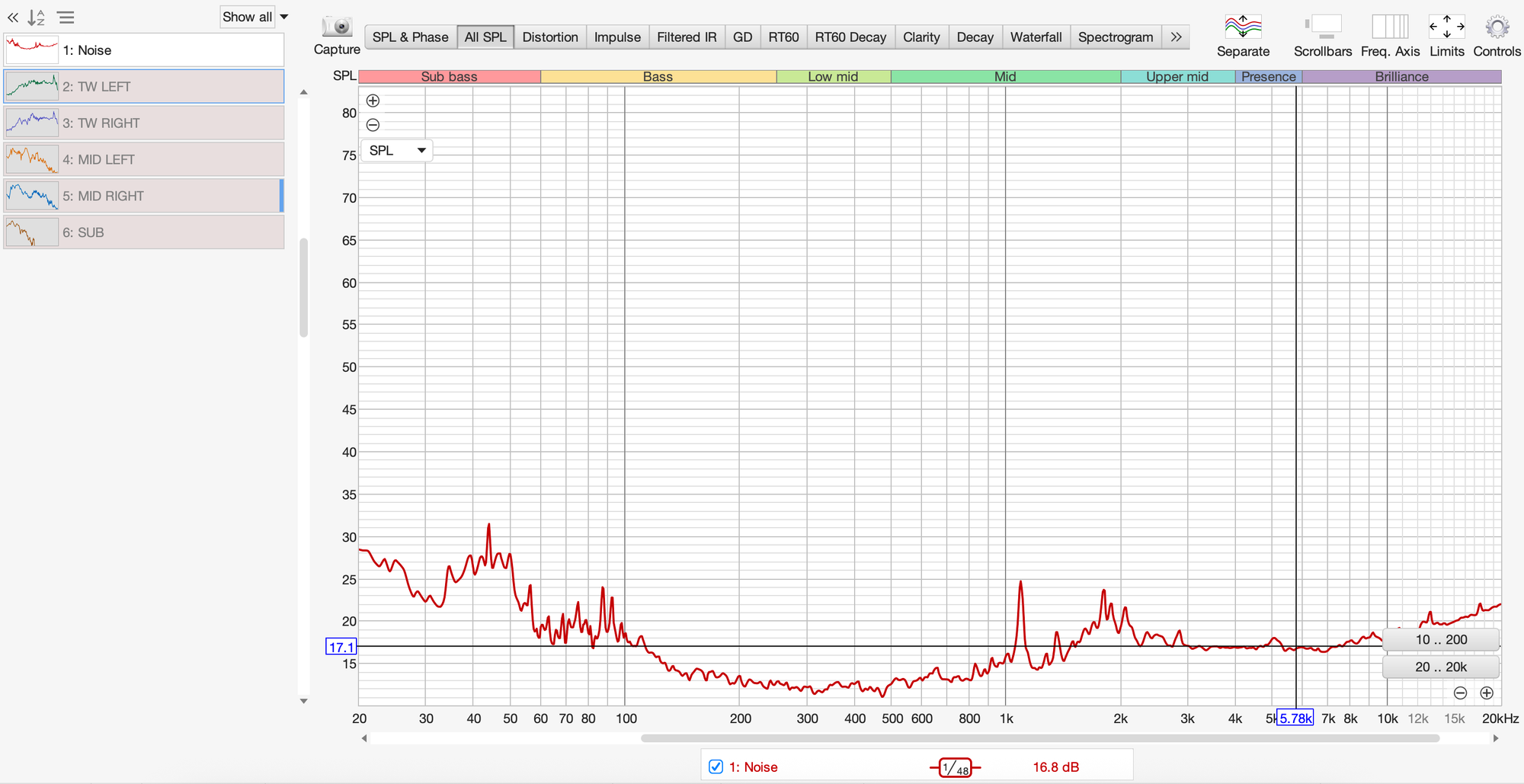Open the SPL axis type dropdown
Viewport: 1524px width, 784px height.
396,151
